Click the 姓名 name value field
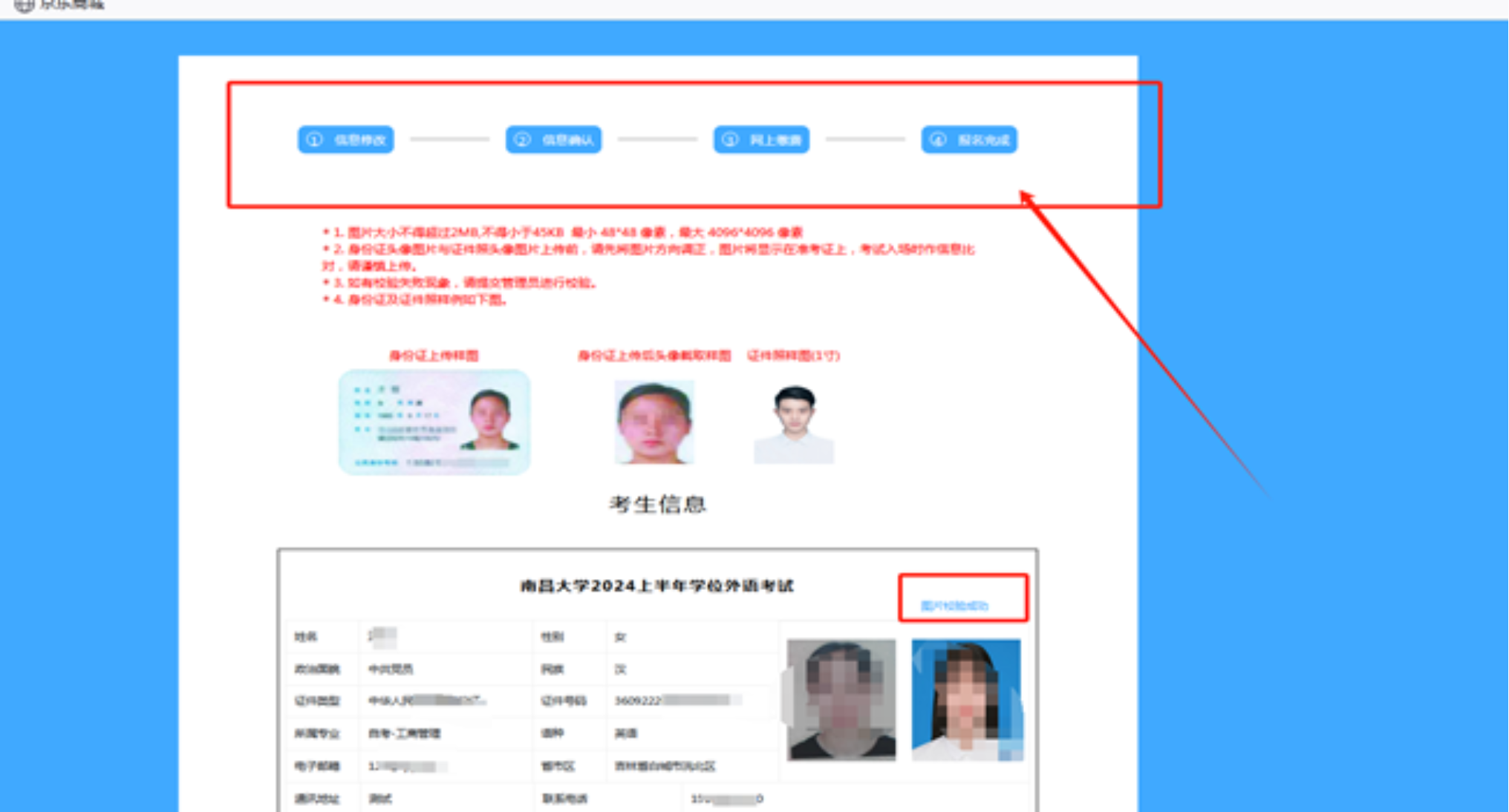The width and height of the screenshot is (1509, 812). tap(446, 637)
